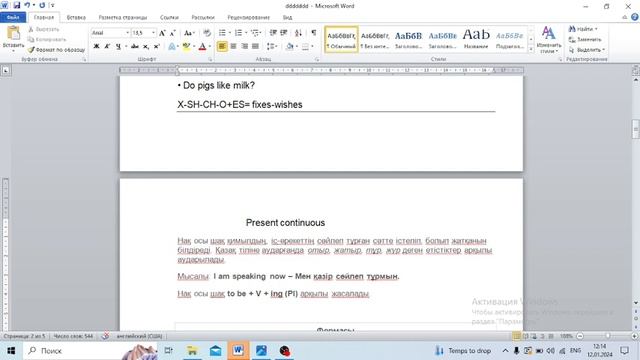Toggle superscript formatting
640x360 pixels.
click(156, 47)
